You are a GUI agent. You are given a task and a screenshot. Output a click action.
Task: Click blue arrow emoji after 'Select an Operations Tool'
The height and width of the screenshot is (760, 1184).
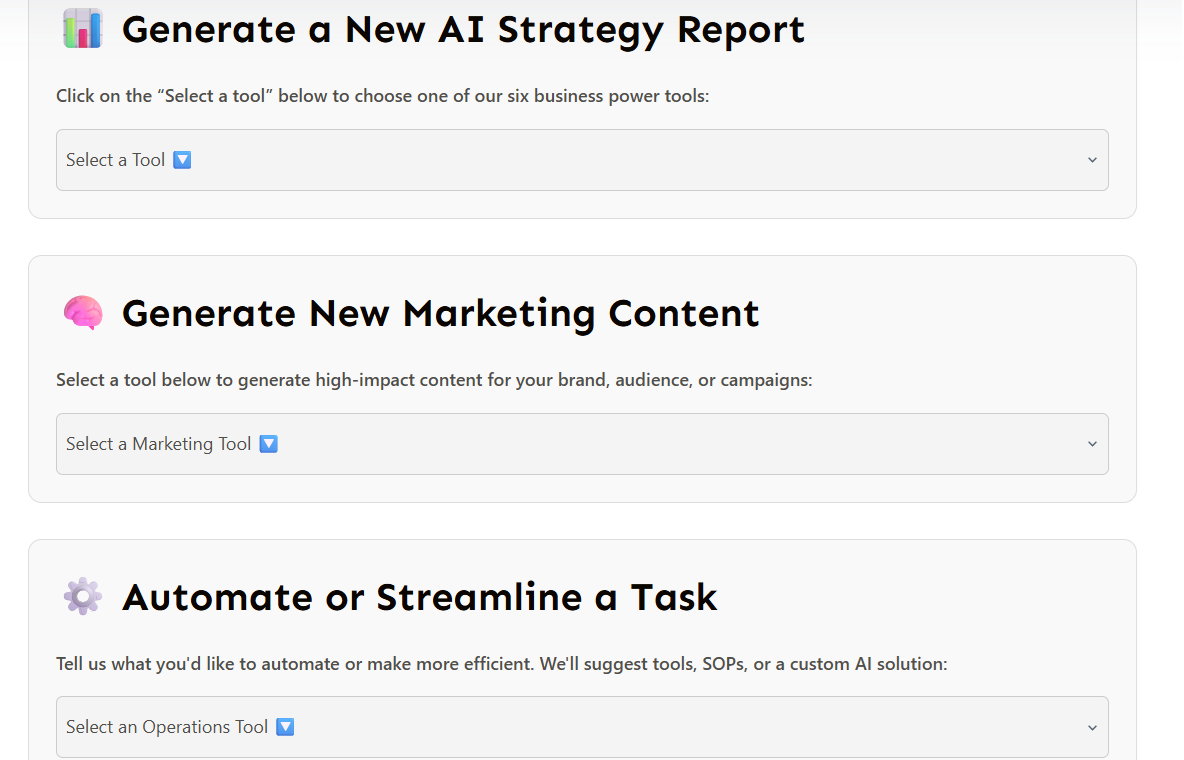pyautogui.click(x=285, y=727)
